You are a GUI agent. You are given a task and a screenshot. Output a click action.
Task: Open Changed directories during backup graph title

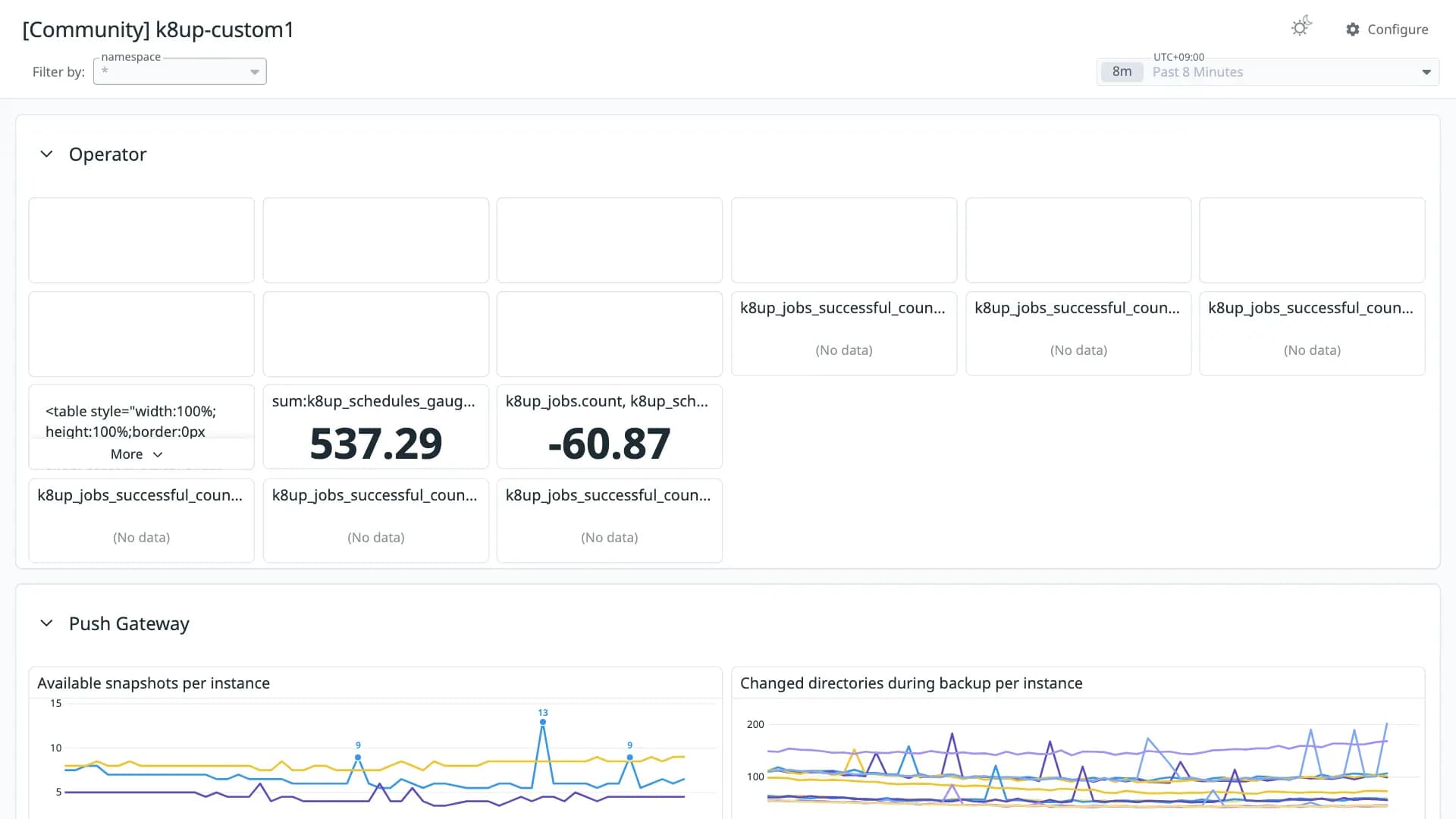911,683
